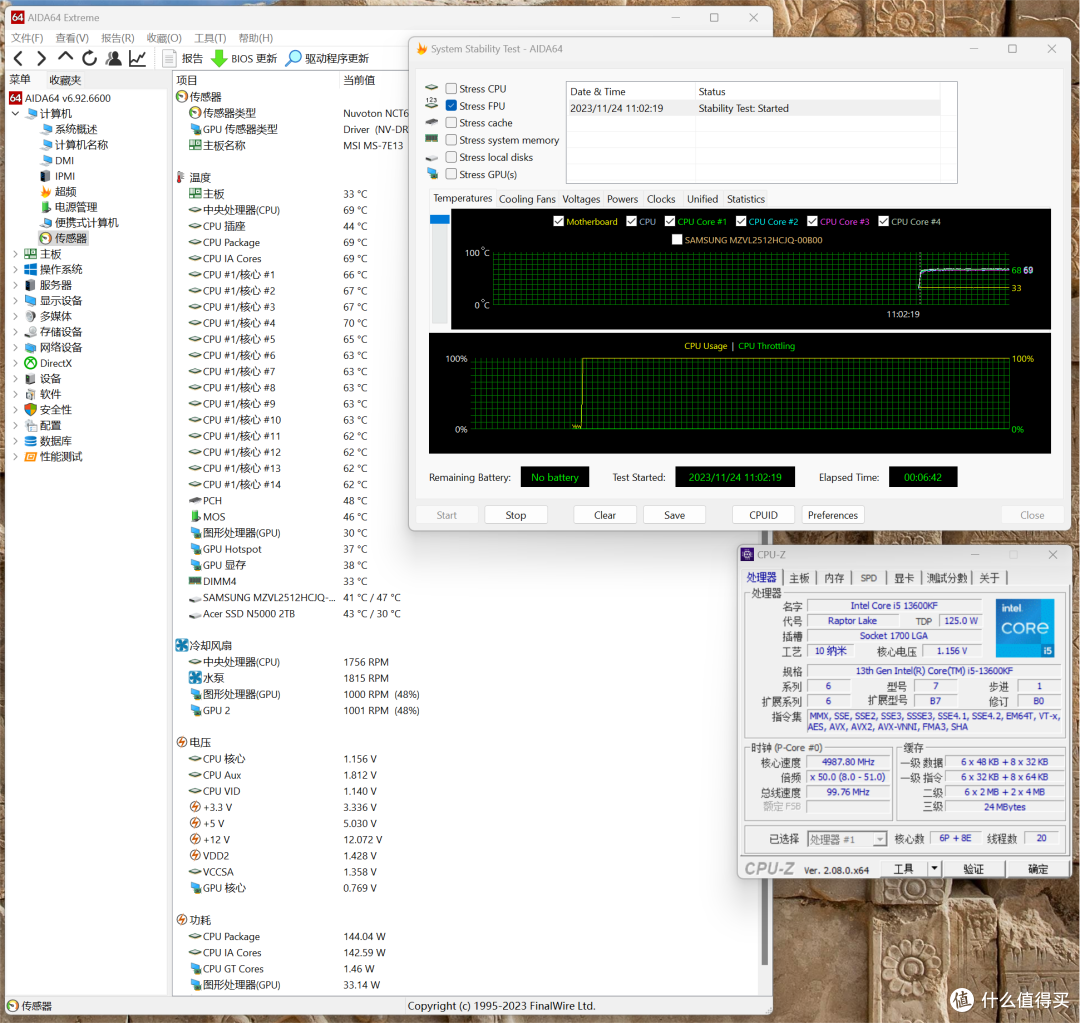Open the 工具 dropdown arrow in CPU-Z

coord(935,869)
